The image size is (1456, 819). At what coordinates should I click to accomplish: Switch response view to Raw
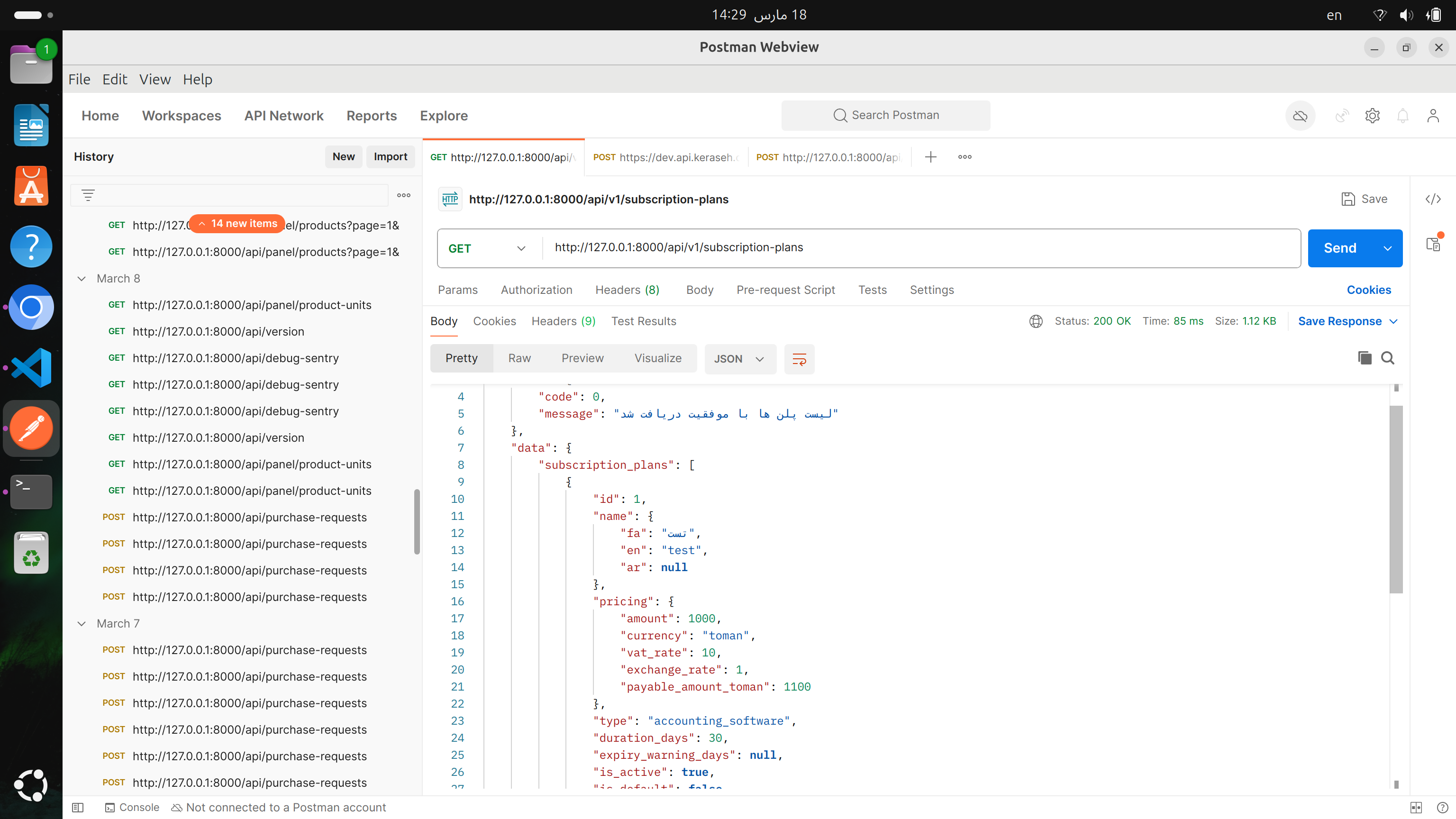(x=519, y=358)
